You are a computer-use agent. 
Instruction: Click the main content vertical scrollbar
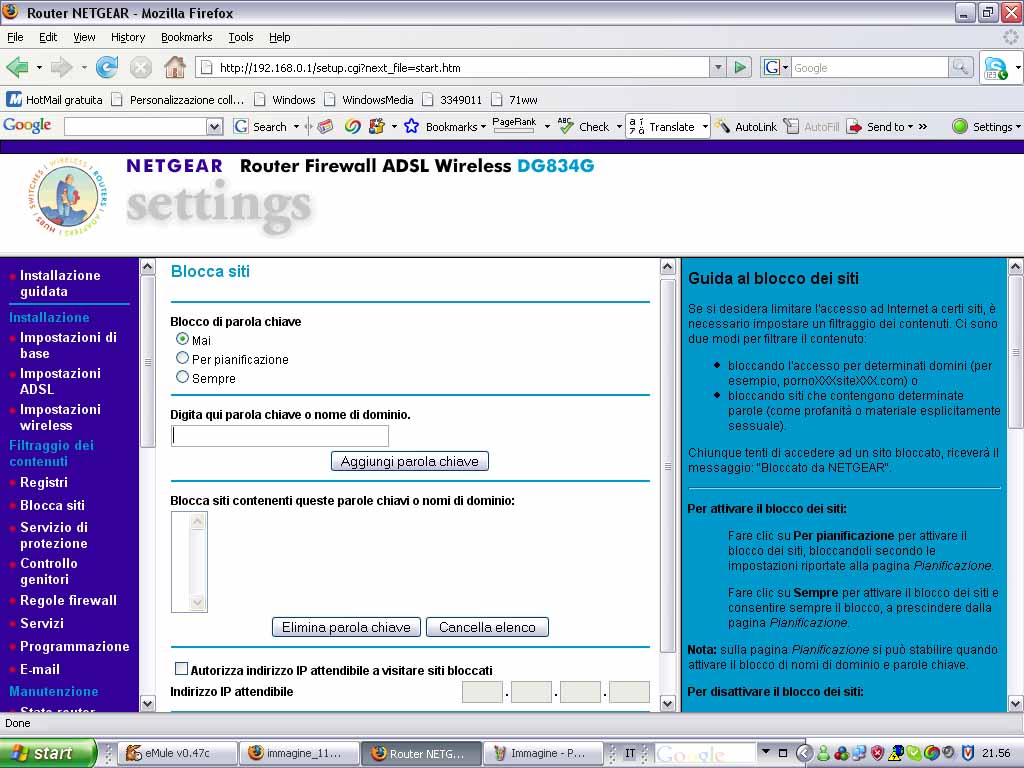point(668,467)
